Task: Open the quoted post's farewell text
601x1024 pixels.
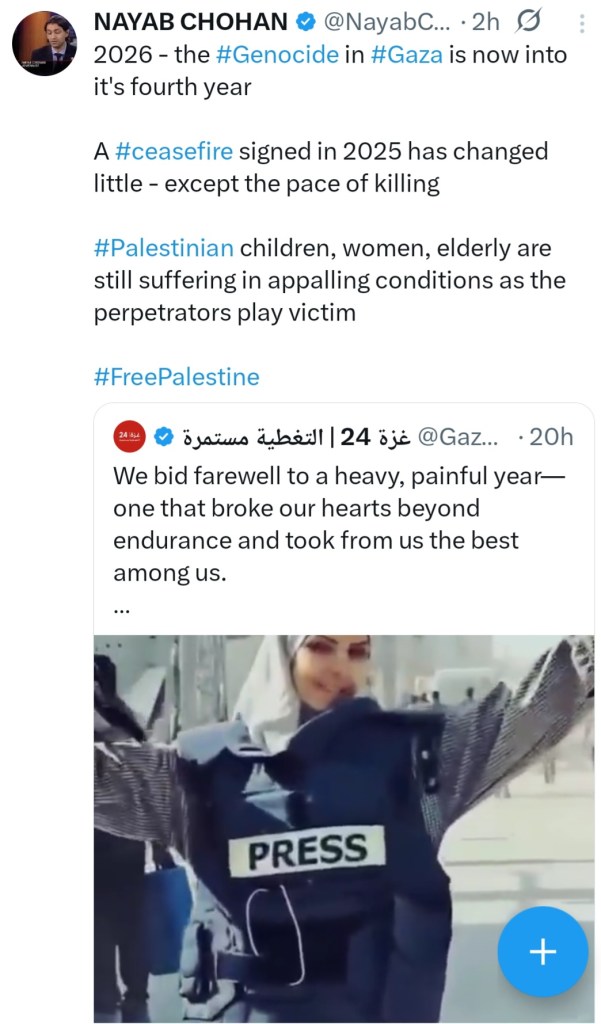Action: click(x=338, y=523)
